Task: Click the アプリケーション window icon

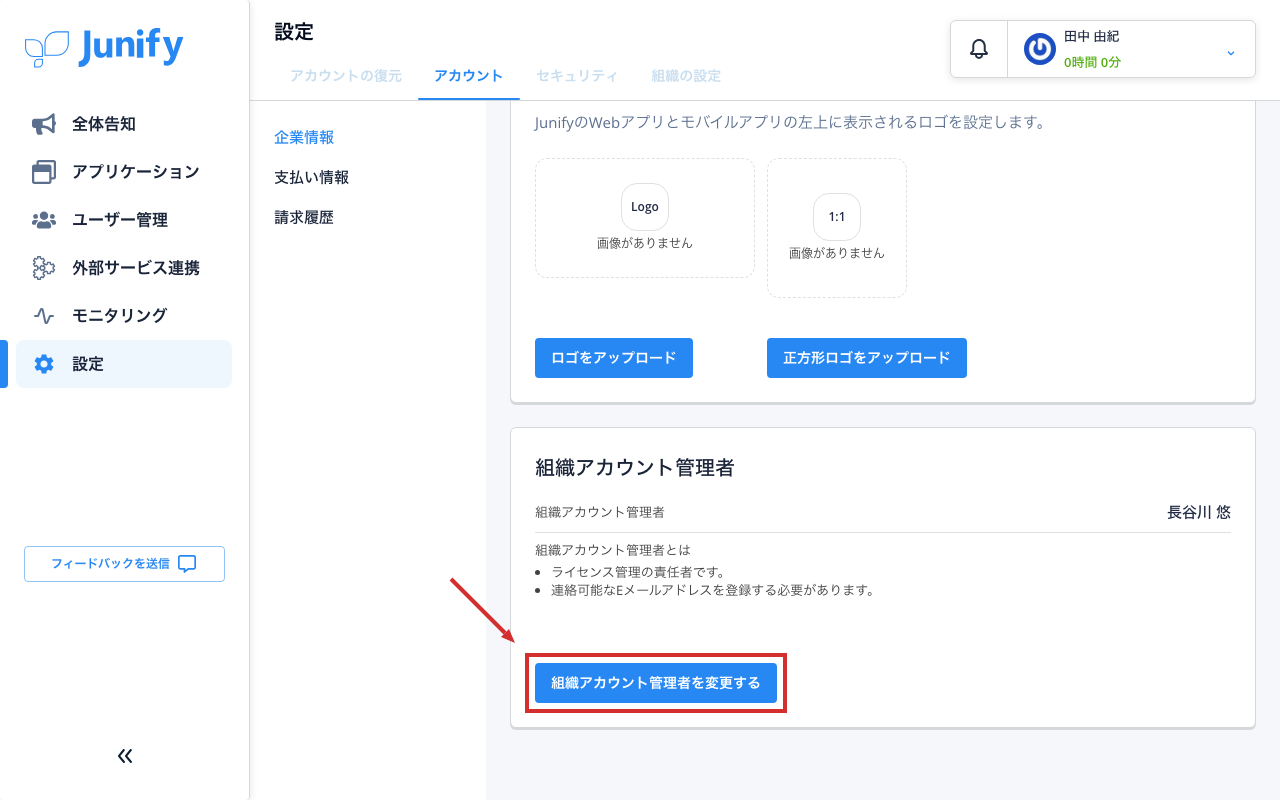Action: coord(44,172)
